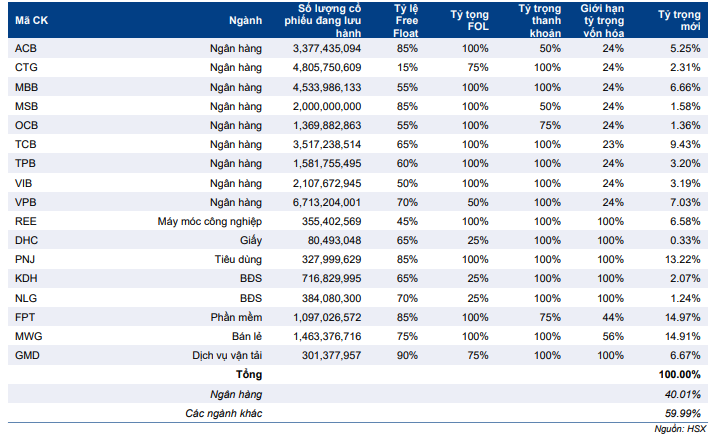The image size is (716, 438).
Task: Select DHC's Giấy sector cell
Action: 251,240
